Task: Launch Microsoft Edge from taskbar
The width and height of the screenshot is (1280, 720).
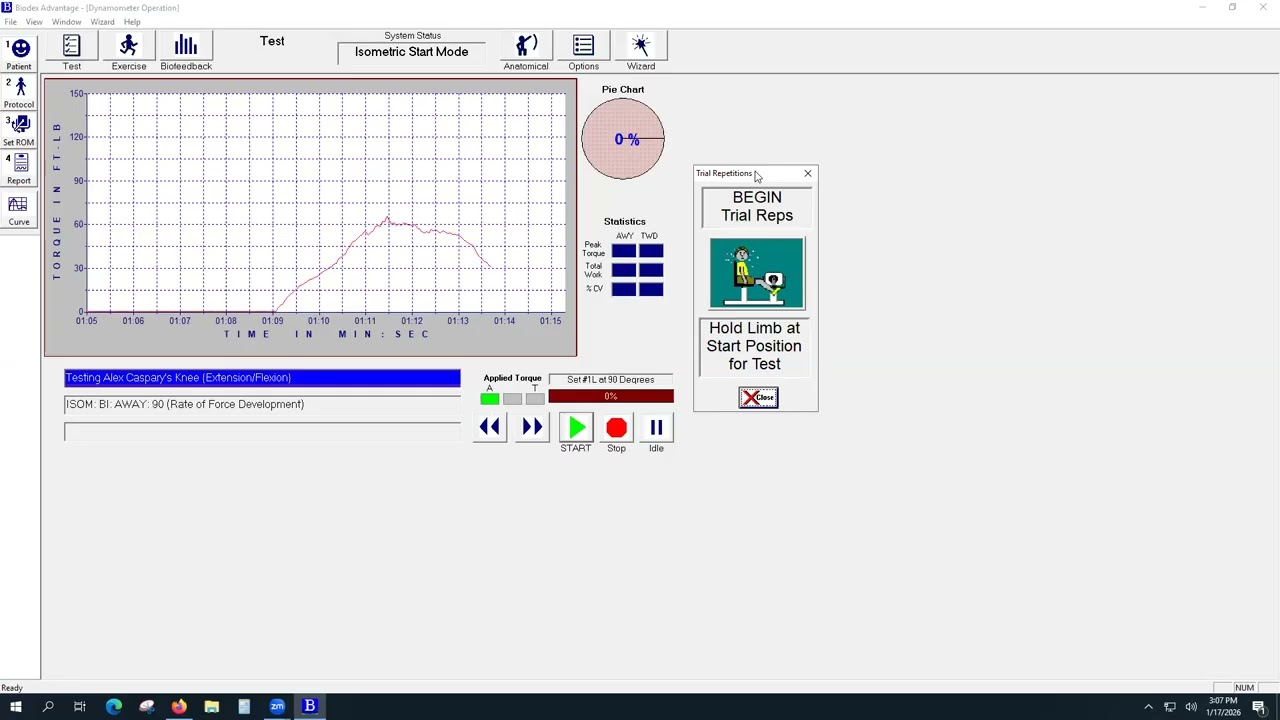Action: point(113,707)
